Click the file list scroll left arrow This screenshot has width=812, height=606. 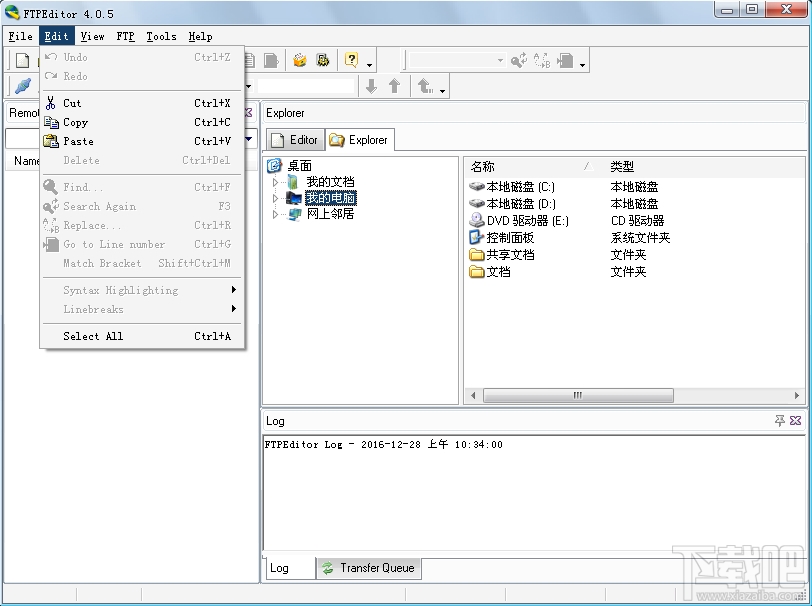(x=473, y=395)
